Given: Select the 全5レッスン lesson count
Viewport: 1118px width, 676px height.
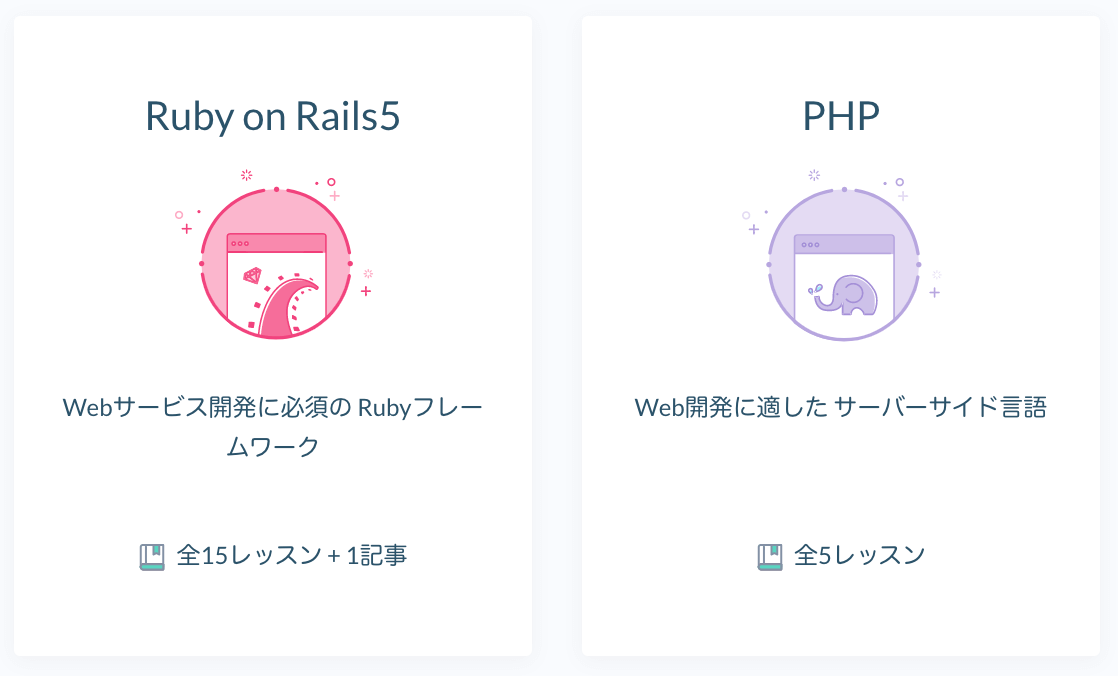Looking at the screenshot, I should (x=860, y=555).
